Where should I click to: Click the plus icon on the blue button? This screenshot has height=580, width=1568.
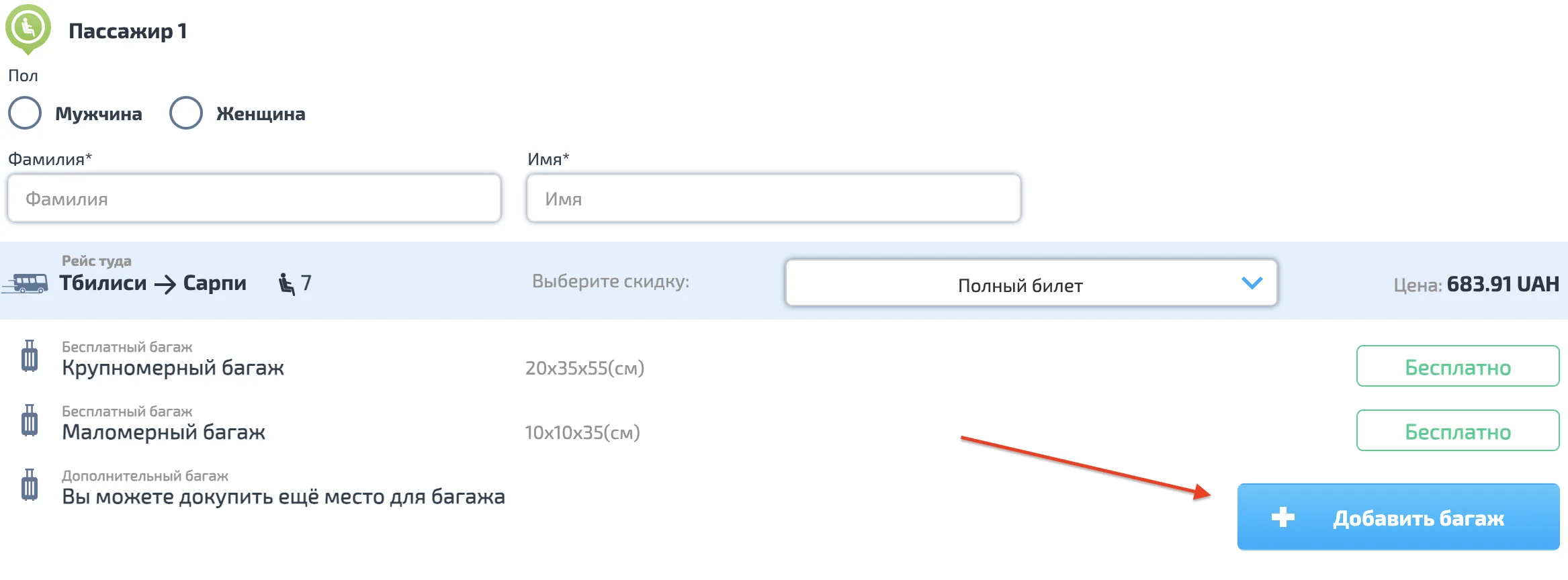pos(1282,518)
